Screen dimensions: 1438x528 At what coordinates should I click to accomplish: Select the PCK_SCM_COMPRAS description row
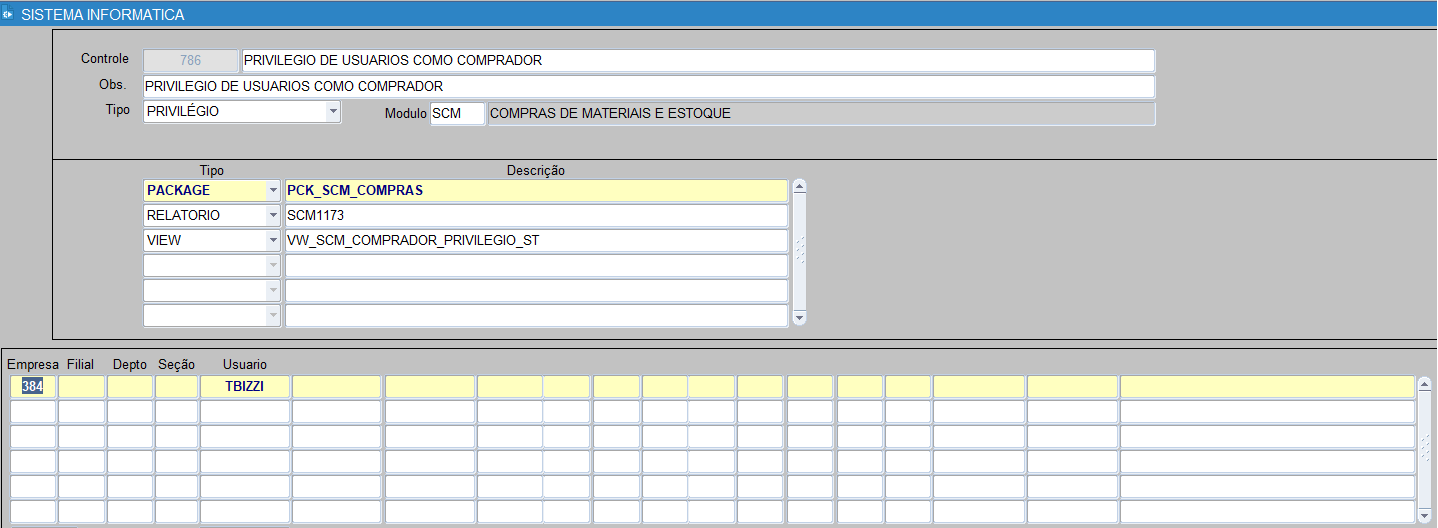pyautogui.click(x=536, y=191)
